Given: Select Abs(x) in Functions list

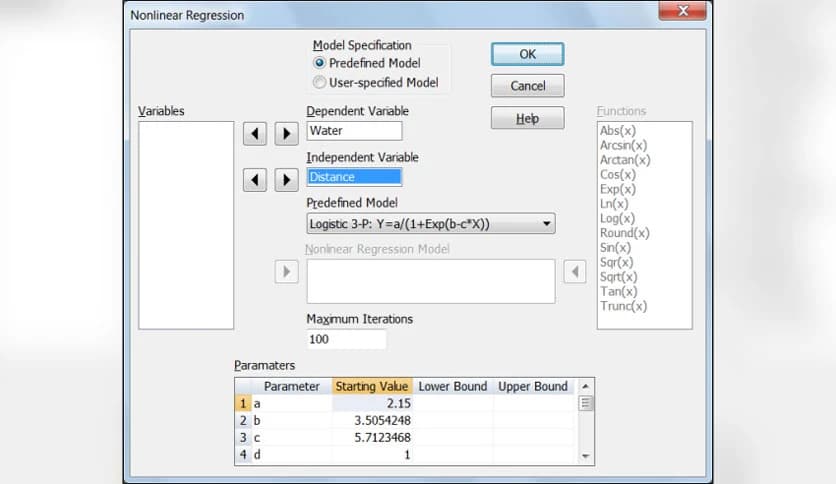Looking at the screenshot, I should (x=618, y=131).
